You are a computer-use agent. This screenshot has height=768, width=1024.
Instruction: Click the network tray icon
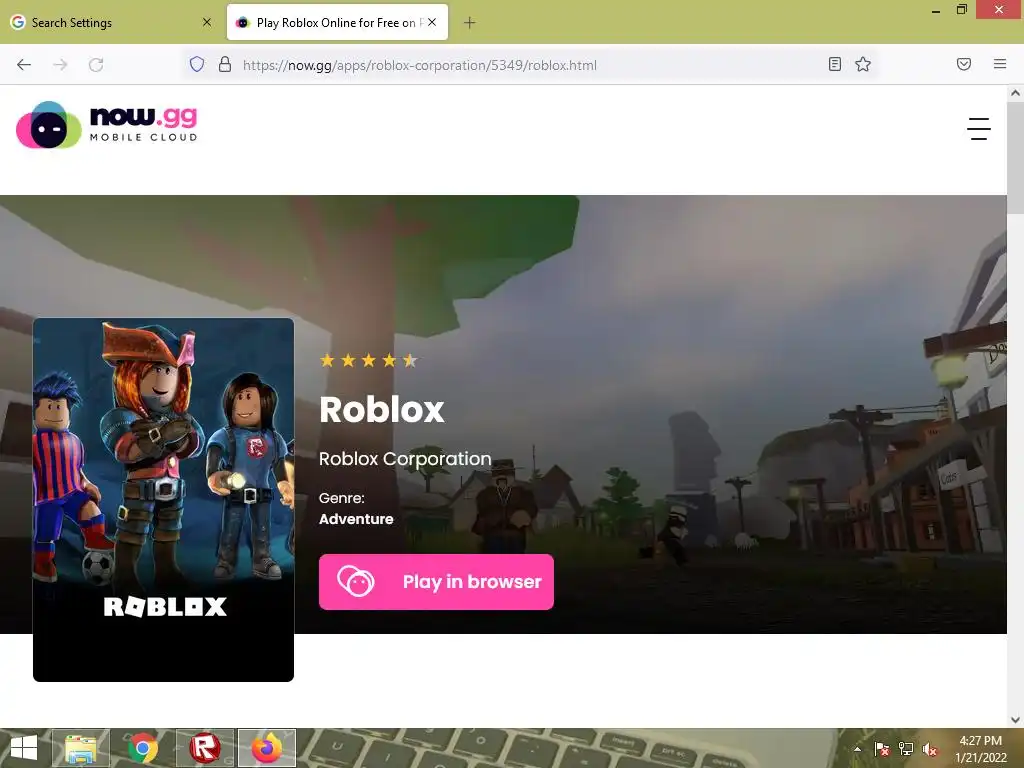(x=906, y=749)
